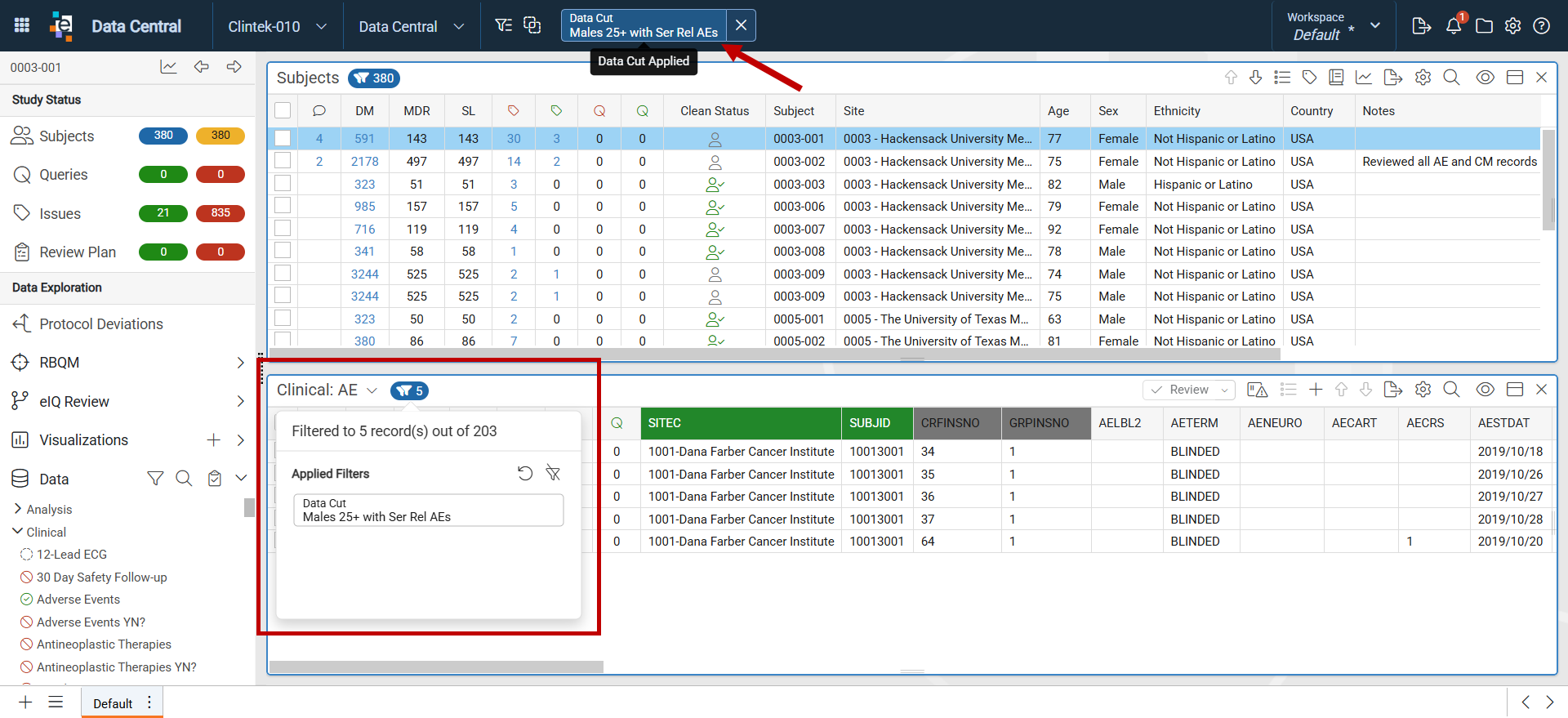Open the help question mark icon
The height and width of the screenshot is (718, 1568).
tap(1542, 26)
